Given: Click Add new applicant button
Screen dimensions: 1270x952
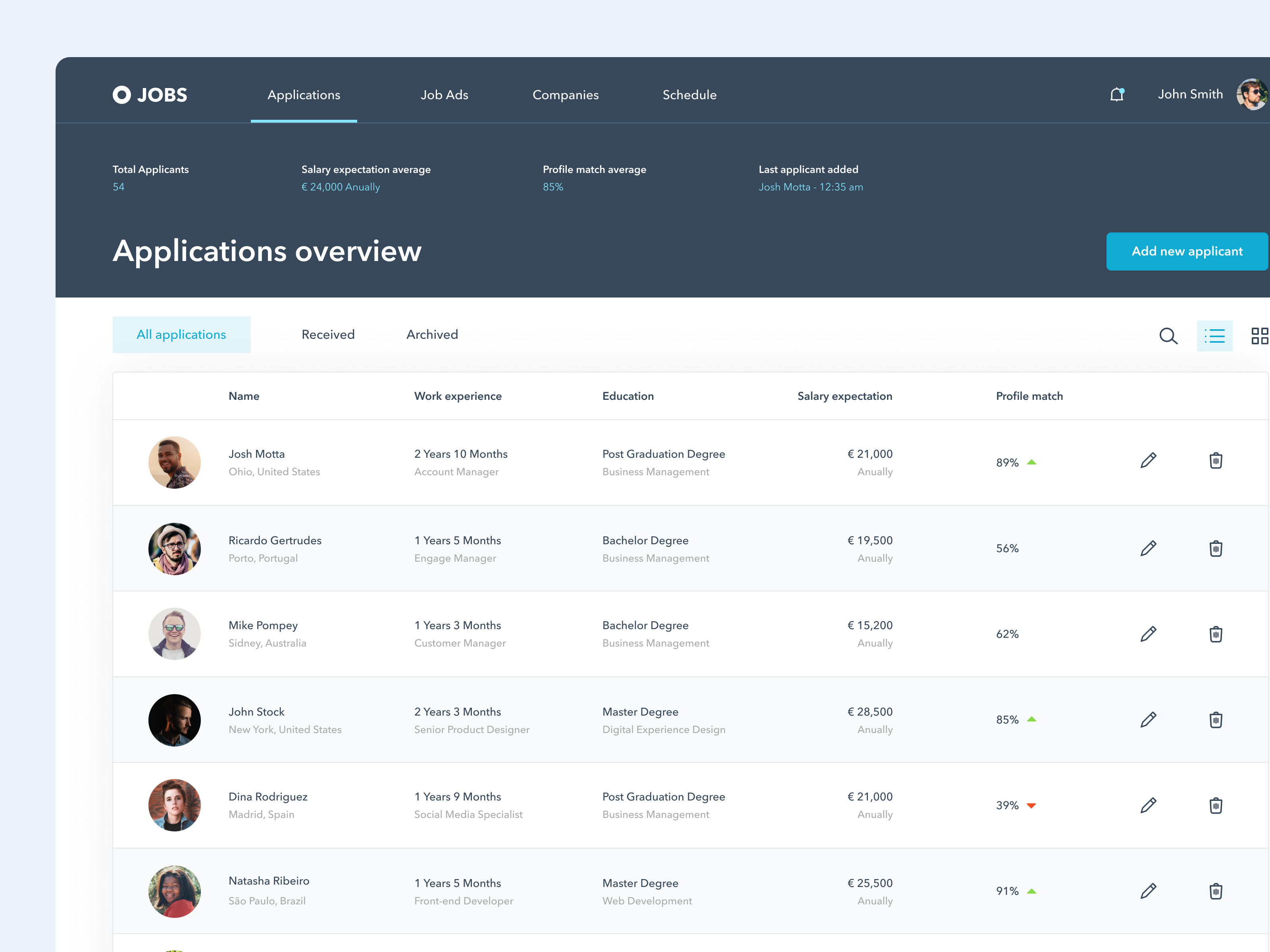Looking at the screenshot, I should click(x=1186, y=251).
